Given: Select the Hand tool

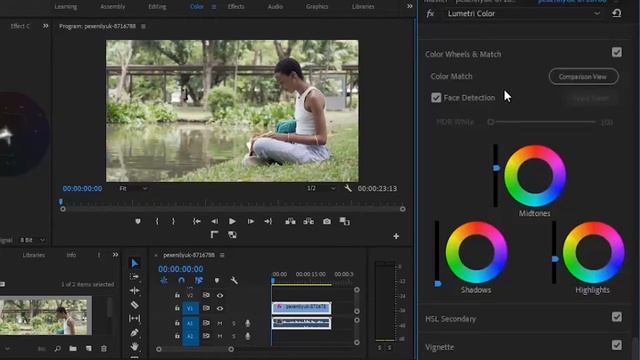Looking at the screenshot, I should pyautogui.click(x=134, y=347).
